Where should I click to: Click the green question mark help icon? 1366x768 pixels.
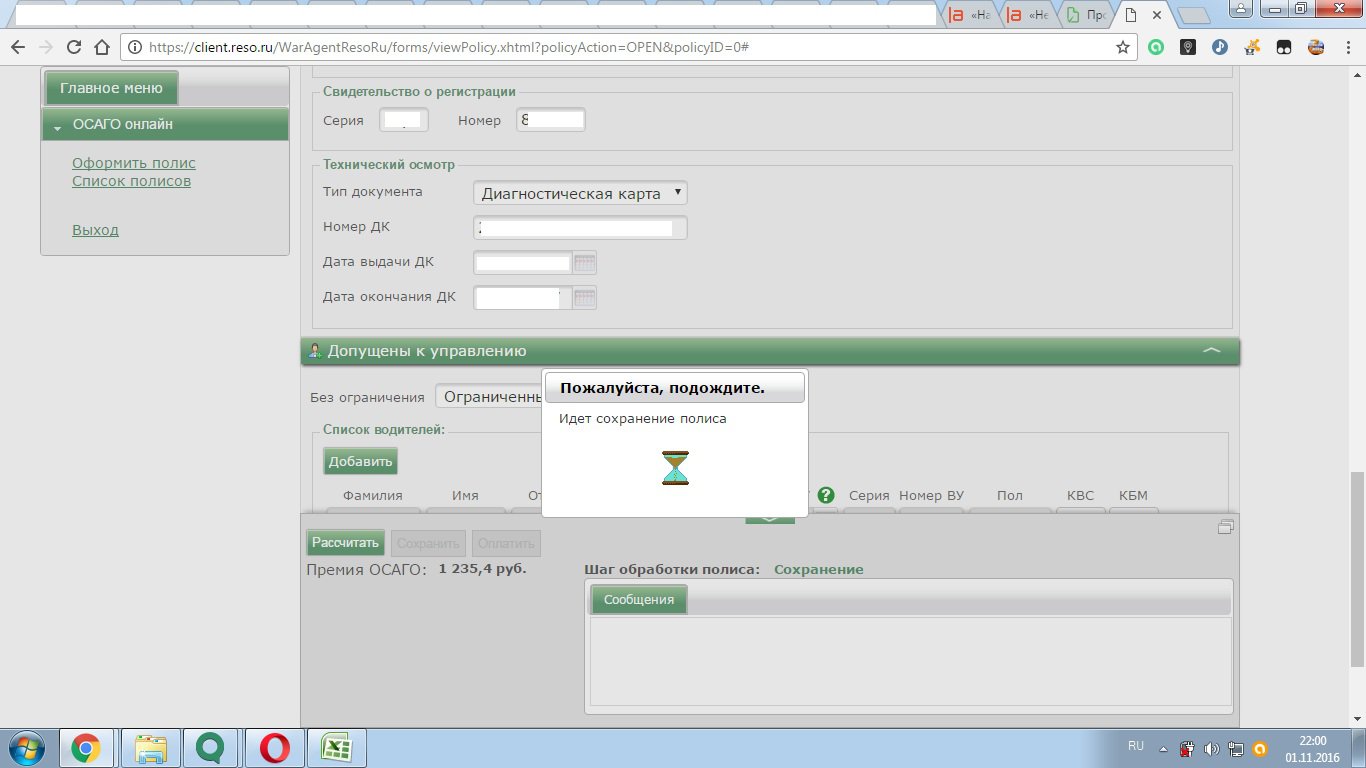826,495
